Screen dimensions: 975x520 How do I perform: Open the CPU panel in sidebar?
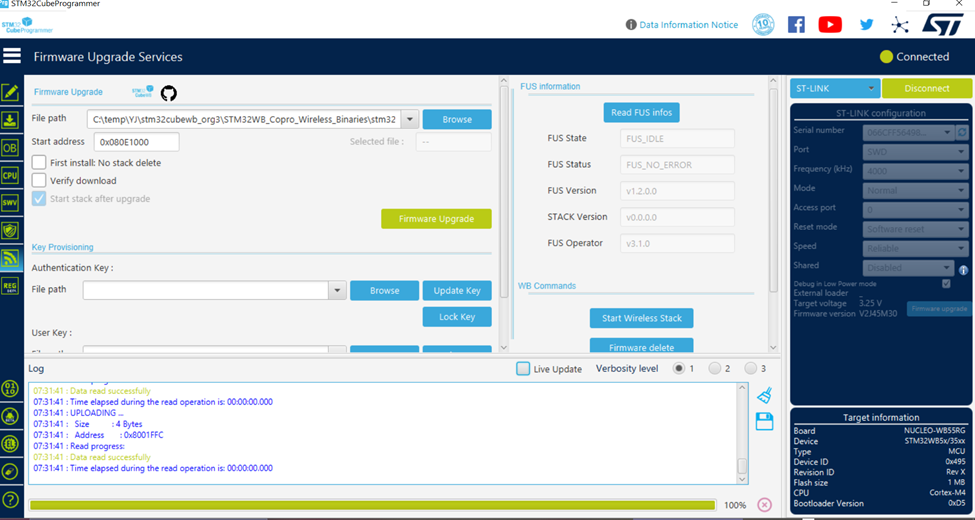(x=10, y=175)
